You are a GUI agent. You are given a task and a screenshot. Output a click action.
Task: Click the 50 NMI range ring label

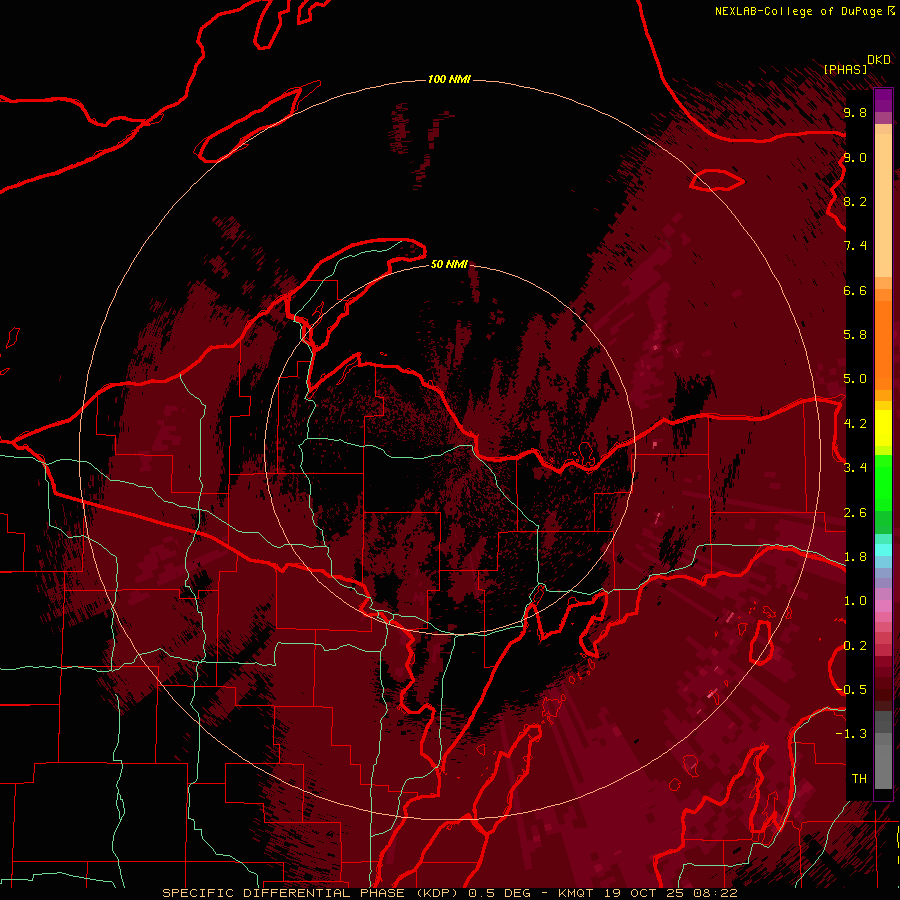point(449,264)
